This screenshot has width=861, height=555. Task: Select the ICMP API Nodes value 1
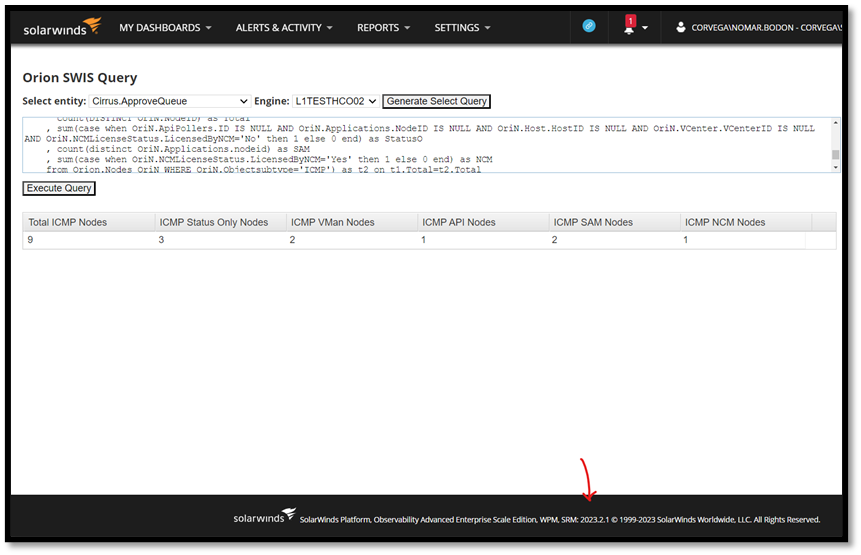423,240
